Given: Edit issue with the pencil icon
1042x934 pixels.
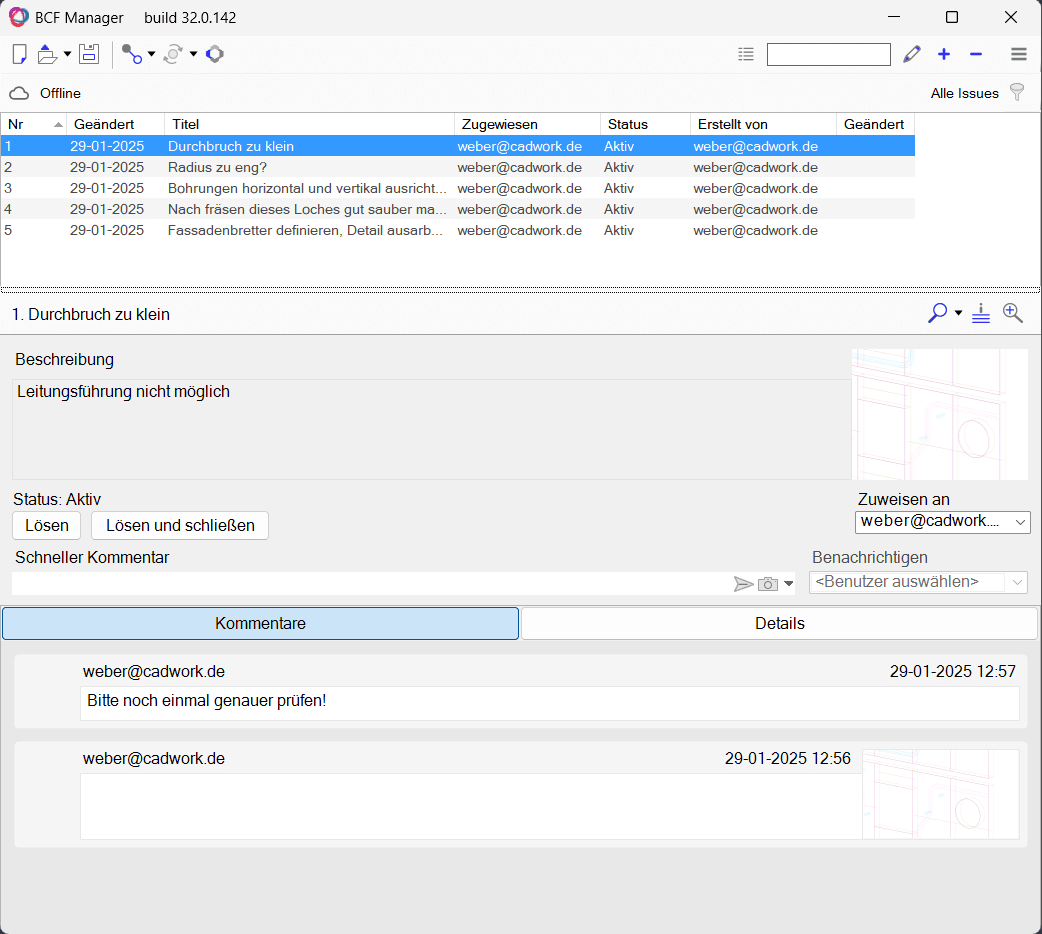Looking at the screenshot, I should (x=912, y=54).
